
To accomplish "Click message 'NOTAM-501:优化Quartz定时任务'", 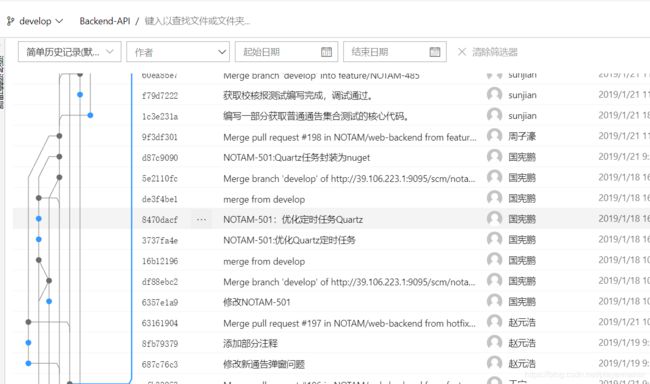I will click(289, 240).
